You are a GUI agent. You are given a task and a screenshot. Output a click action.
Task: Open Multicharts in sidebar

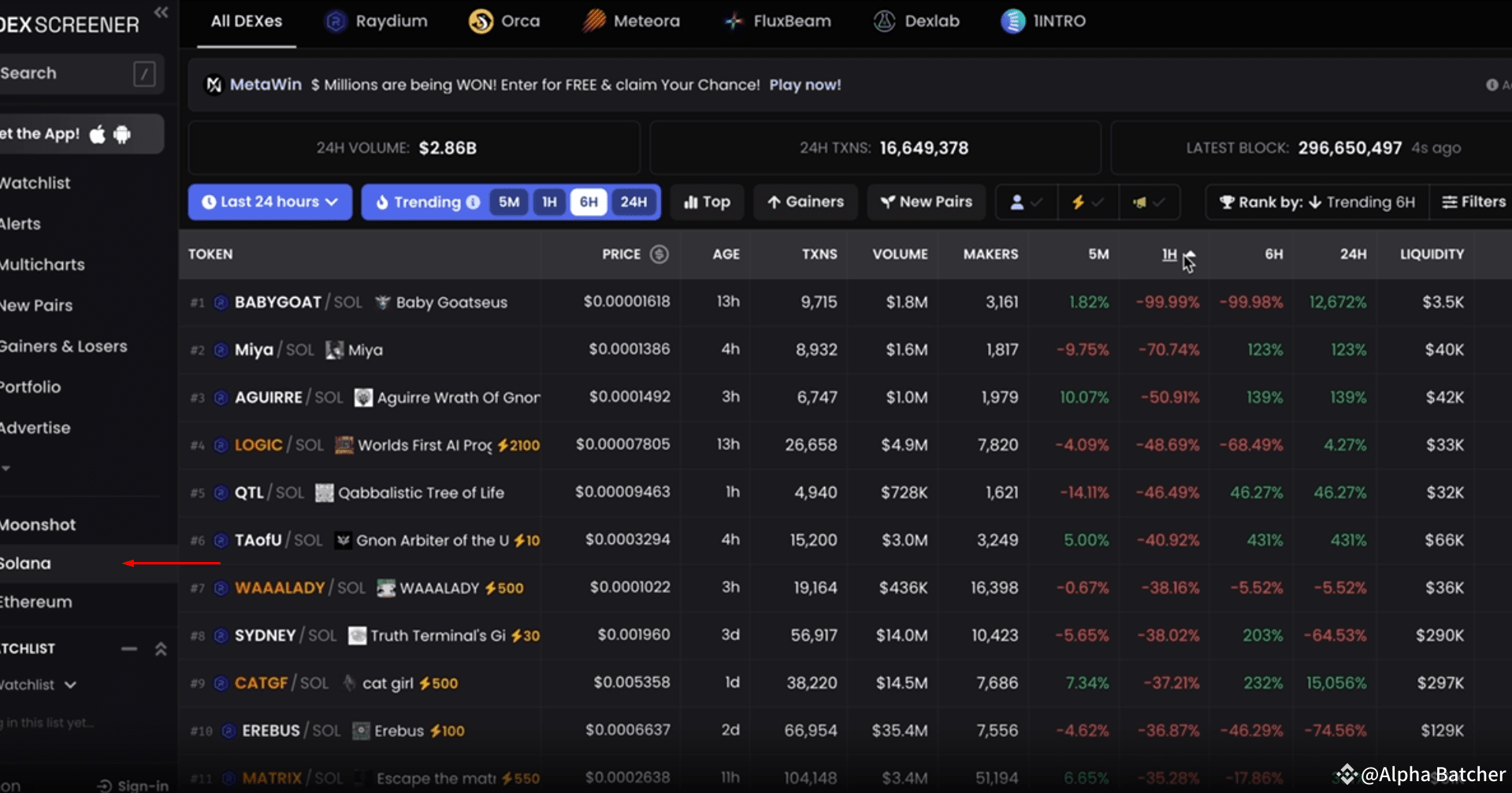pos(43,265)
